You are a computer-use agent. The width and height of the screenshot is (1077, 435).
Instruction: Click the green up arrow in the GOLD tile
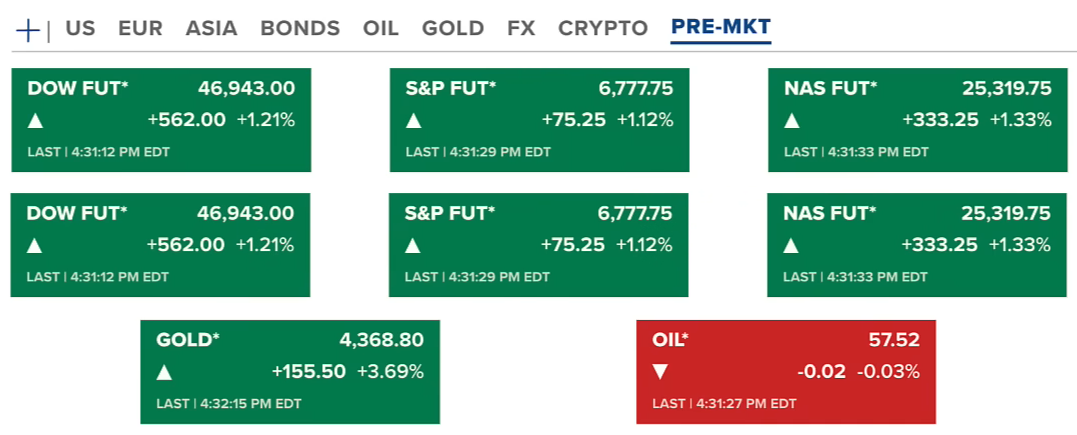coord(165,373)
